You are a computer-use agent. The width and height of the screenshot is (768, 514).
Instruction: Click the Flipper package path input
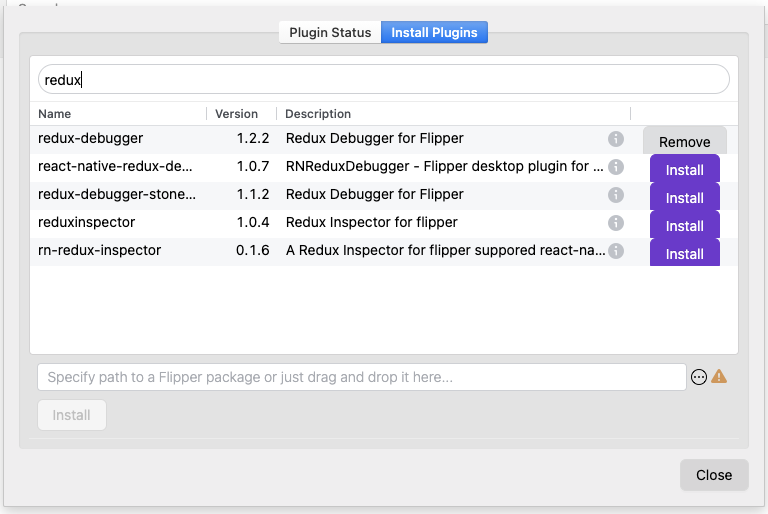coord(361,377)
